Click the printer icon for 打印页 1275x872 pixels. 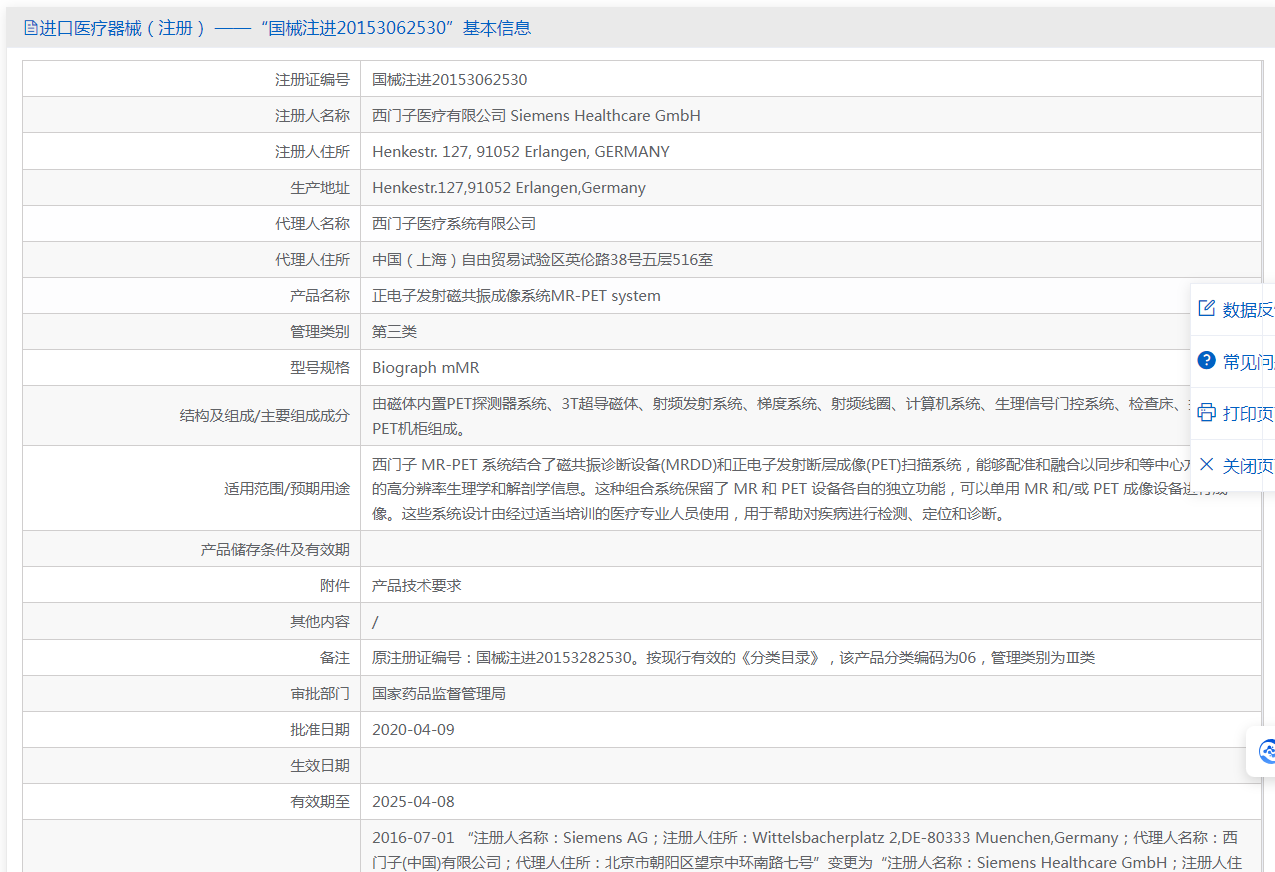[x=1207, y=412]
